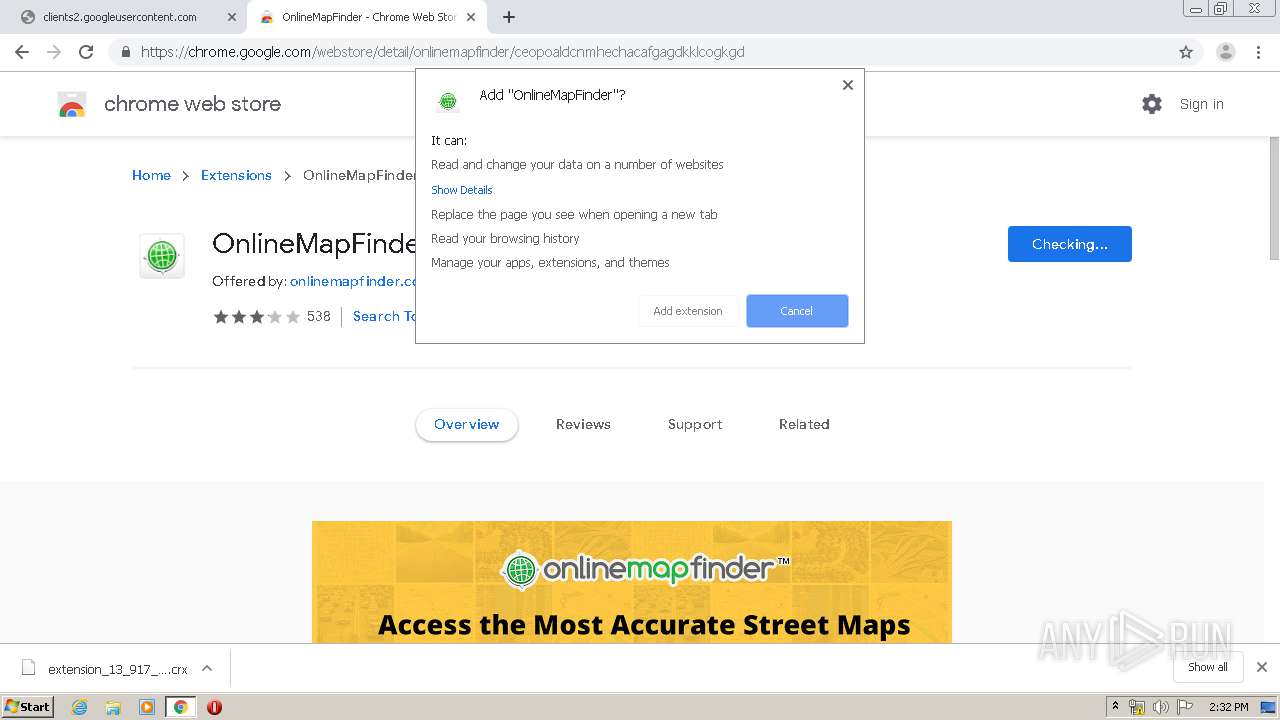Open the downloaded extension_13_917 crx file
The height and width of the screenshot is (720, 1280).
pyautogui.click(x=105, y=669)
